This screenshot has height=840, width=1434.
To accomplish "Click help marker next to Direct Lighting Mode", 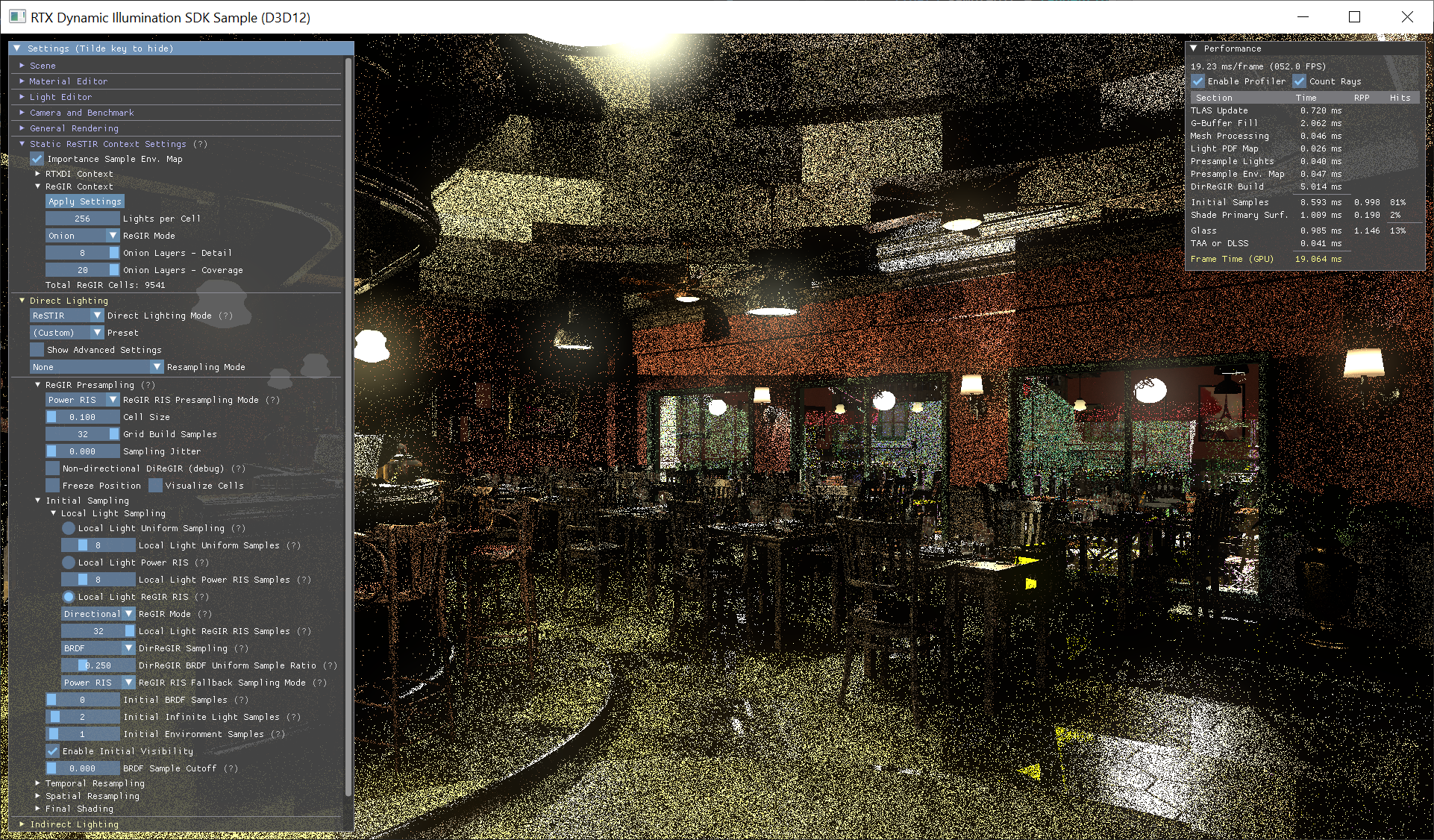I will tap(226, 316).
